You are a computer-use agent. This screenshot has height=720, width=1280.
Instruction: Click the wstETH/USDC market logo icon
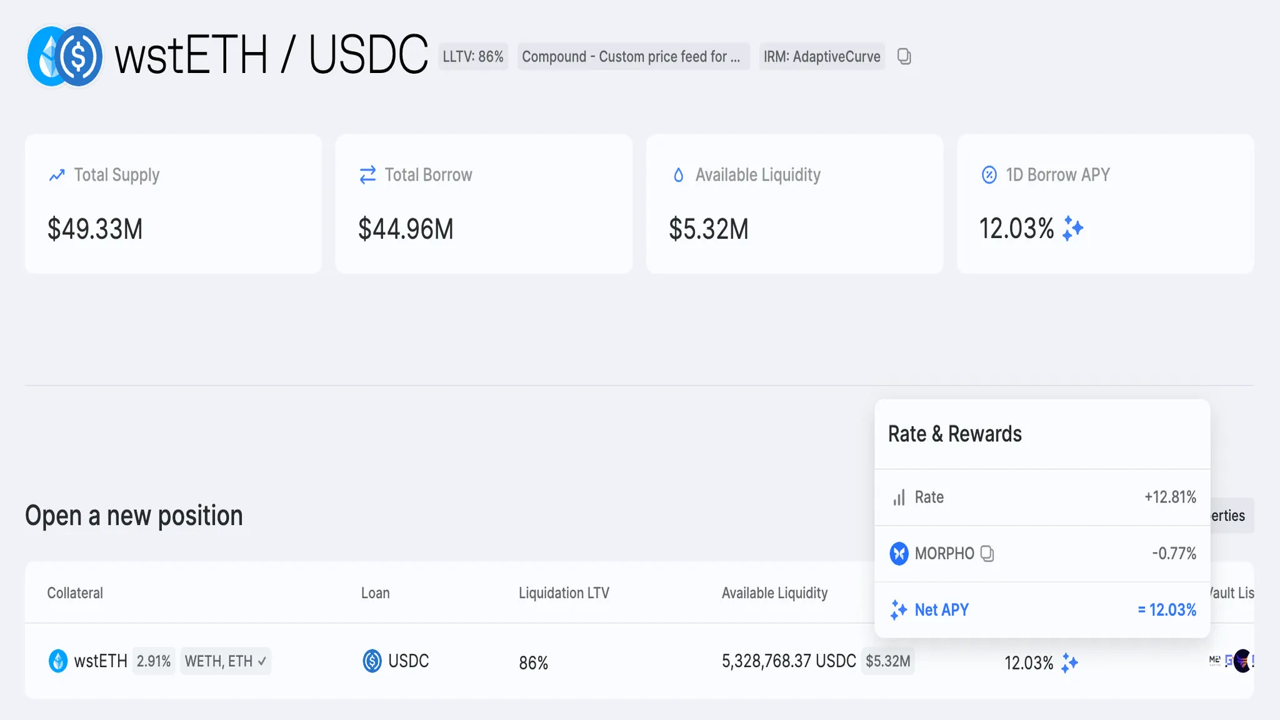coord(65,56)
